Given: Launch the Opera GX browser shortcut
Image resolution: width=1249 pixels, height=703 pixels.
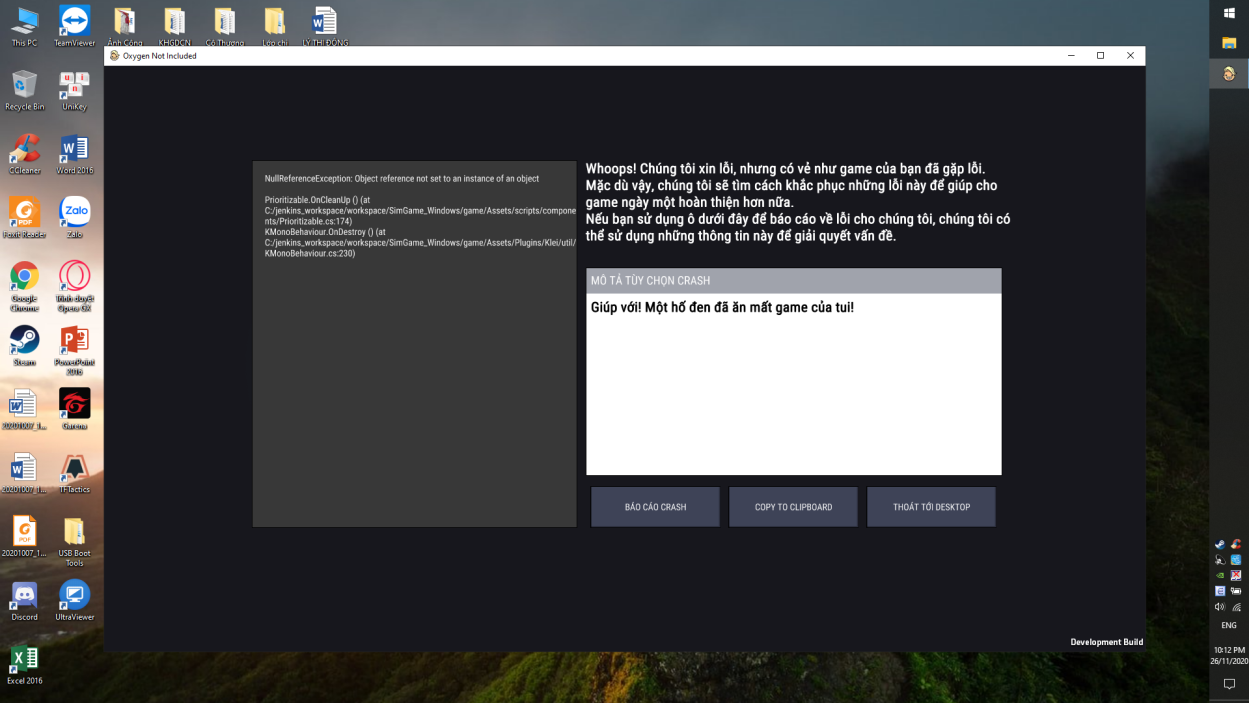Looking at the screenshot, I should (x=75, y=287).
